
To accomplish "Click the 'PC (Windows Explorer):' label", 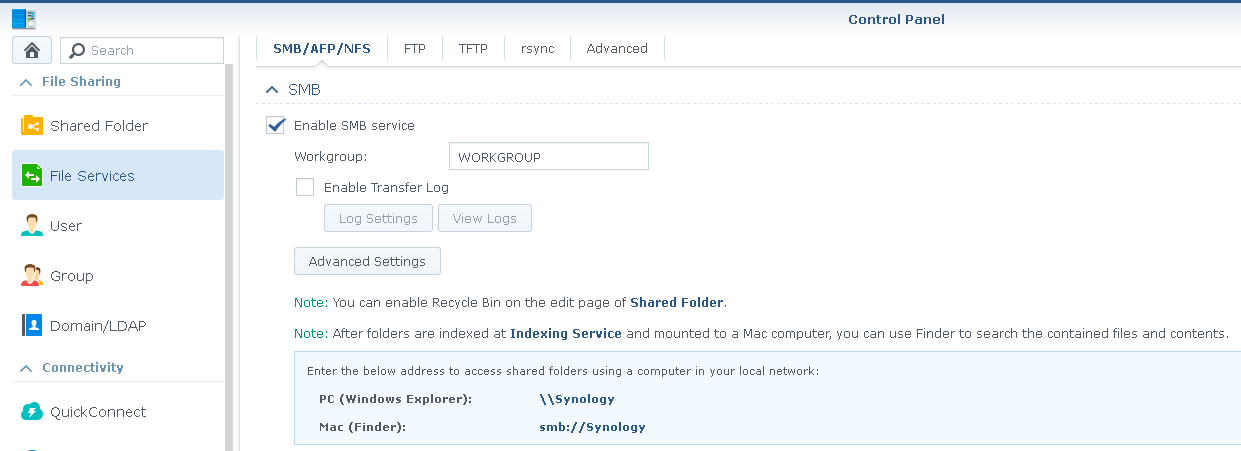I will tap(395, 399).
